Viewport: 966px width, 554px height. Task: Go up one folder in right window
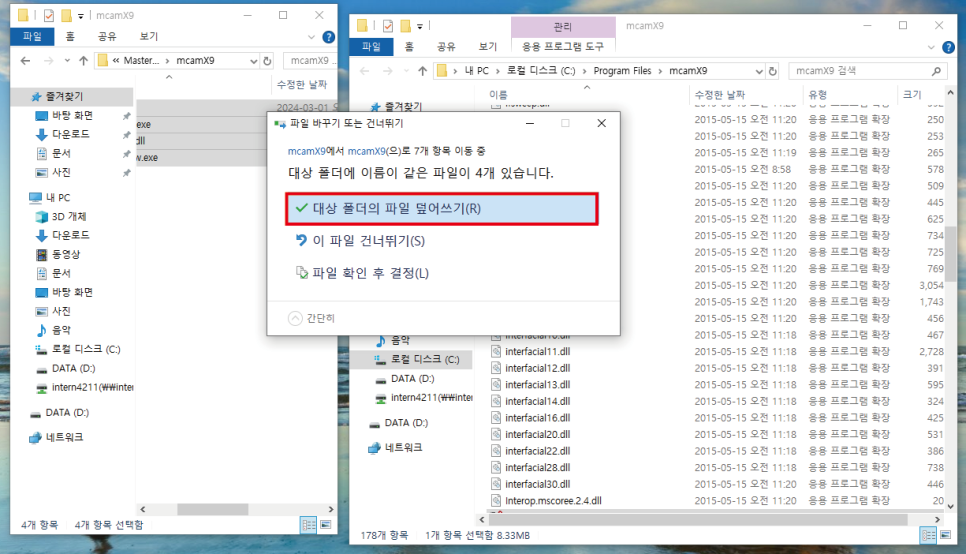coord(422,71)
